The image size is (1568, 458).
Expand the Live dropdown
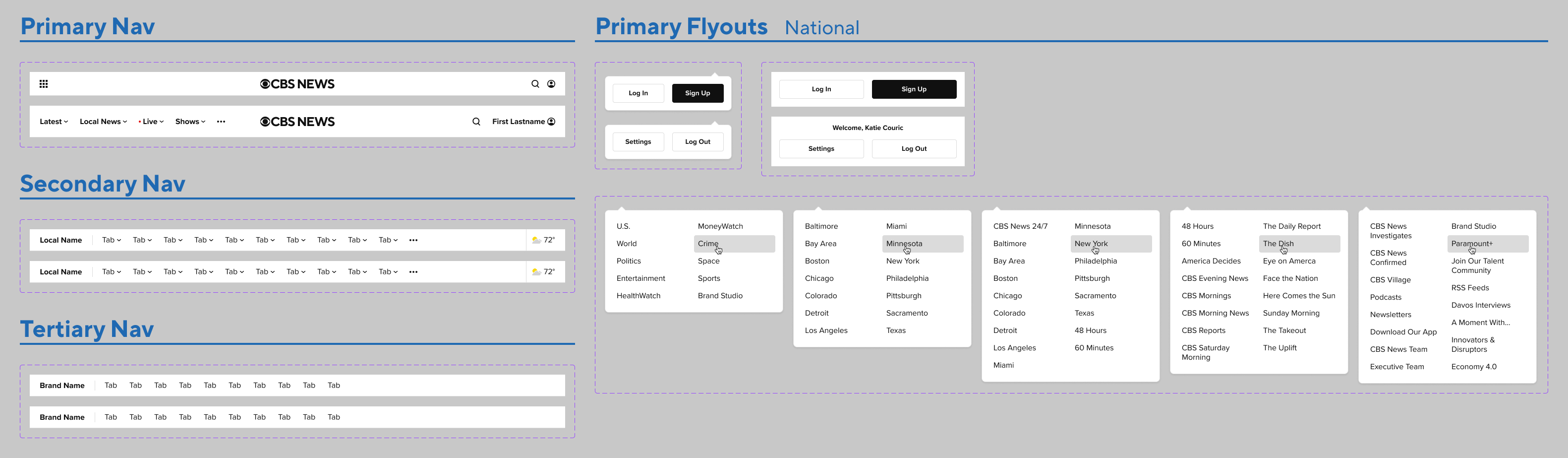151,121
